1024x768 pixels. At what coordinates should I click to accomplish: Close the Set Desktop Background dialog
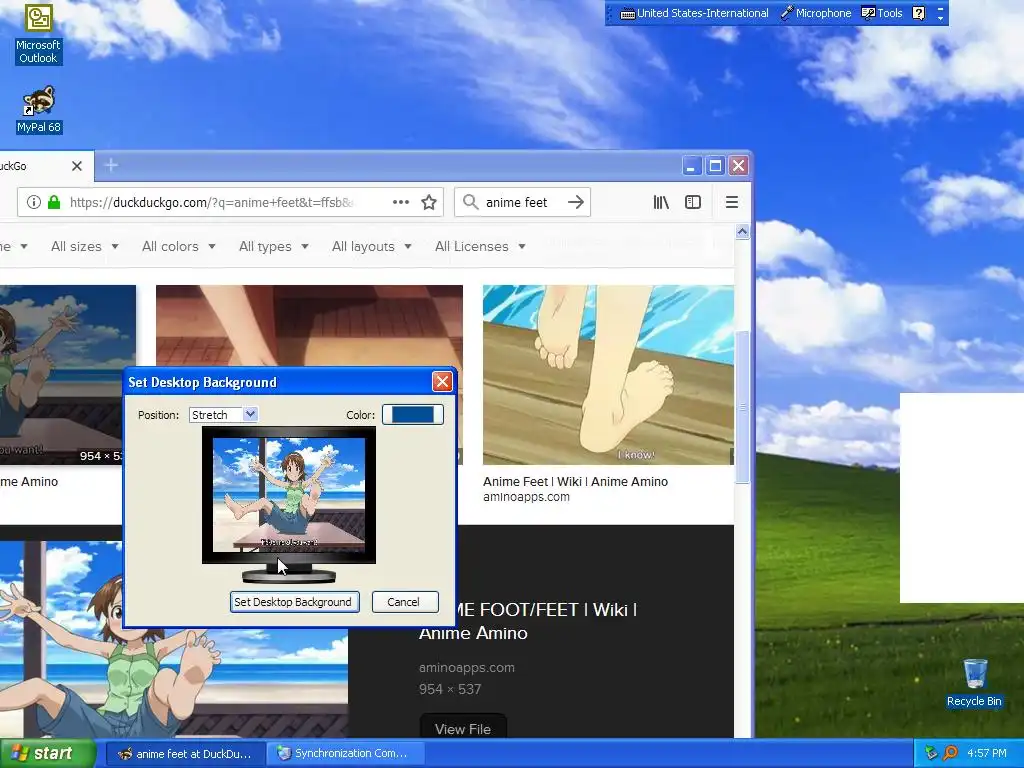click(442, 382)
